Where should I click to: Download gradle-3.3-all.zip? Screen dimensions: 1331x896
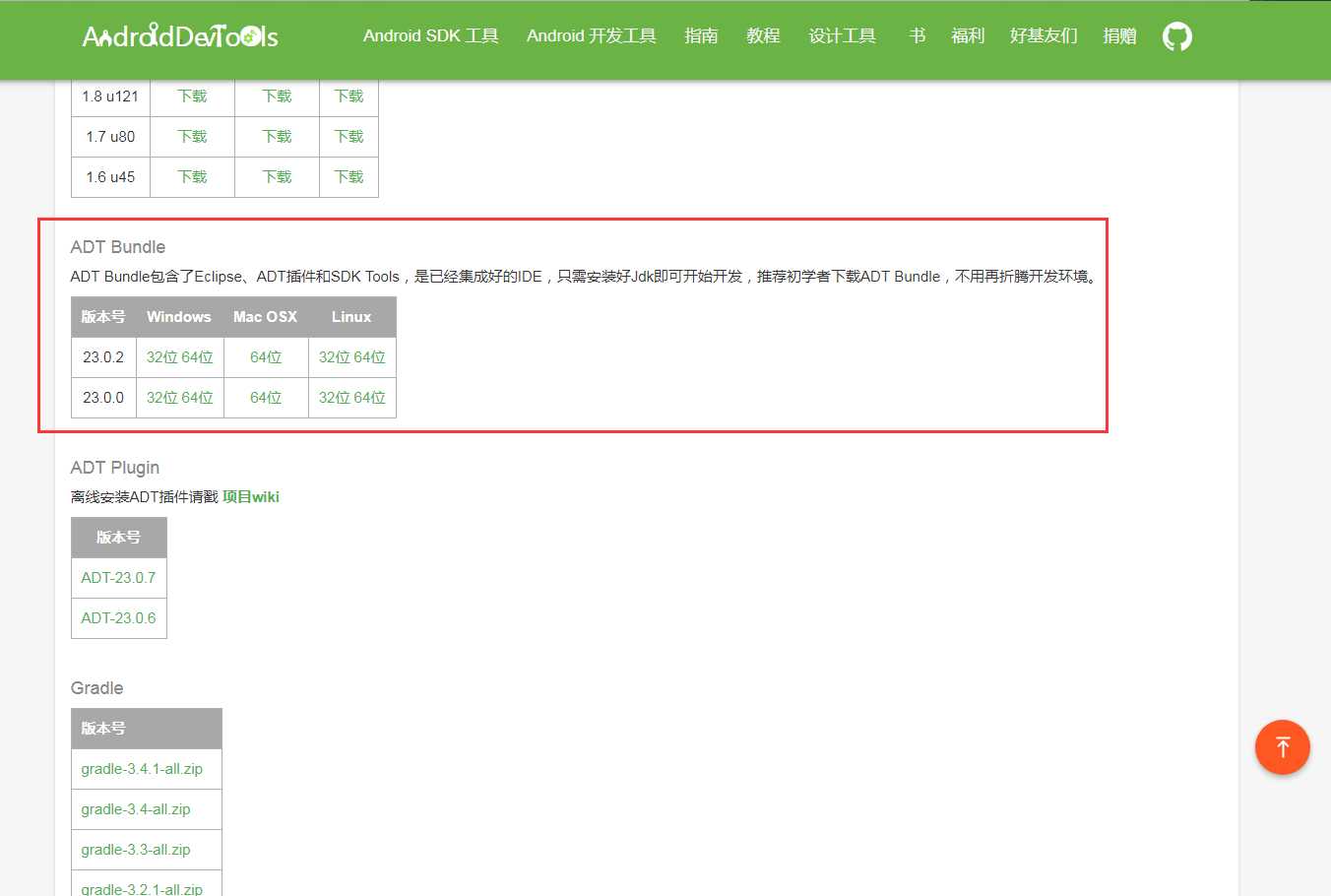tap(136, 850)
